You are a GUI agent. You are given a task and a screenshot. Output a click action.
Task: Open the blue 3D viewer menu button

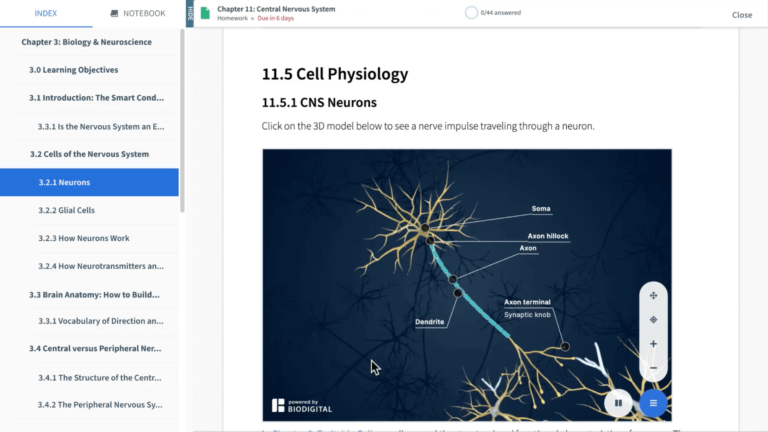(653, 403)
